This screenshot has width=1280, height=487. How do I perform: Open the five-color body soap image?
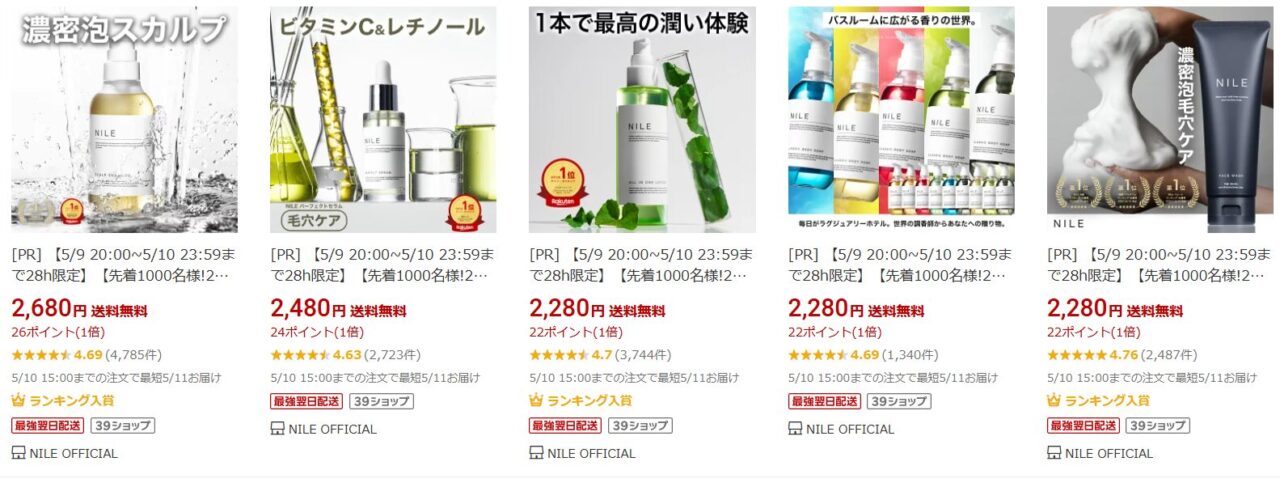[902, 120]
